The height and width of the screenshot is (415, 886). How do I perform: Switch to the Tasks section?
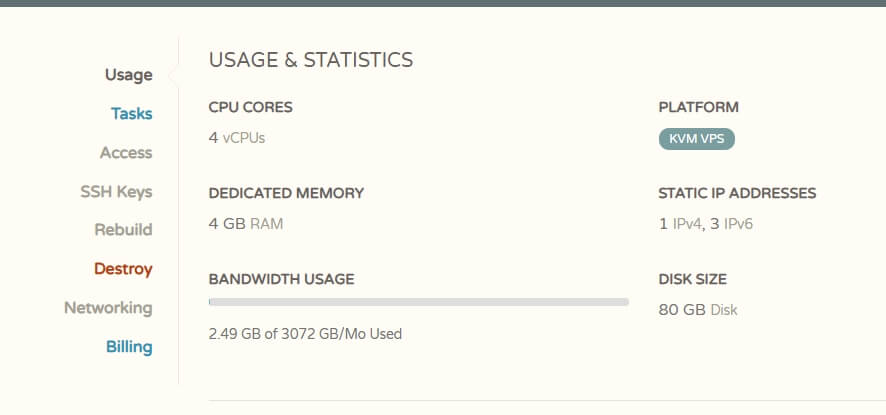click(131, 114)
